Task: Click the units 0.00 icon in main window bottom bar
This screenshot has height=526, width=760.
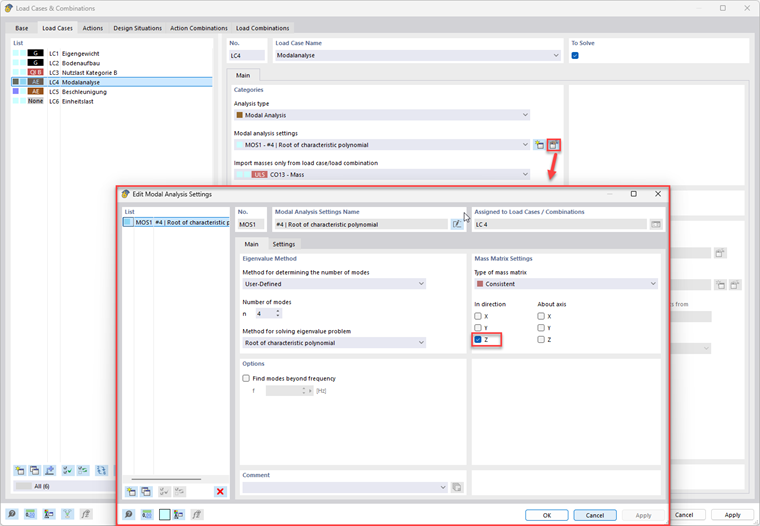Action: (x=31, y=514)
